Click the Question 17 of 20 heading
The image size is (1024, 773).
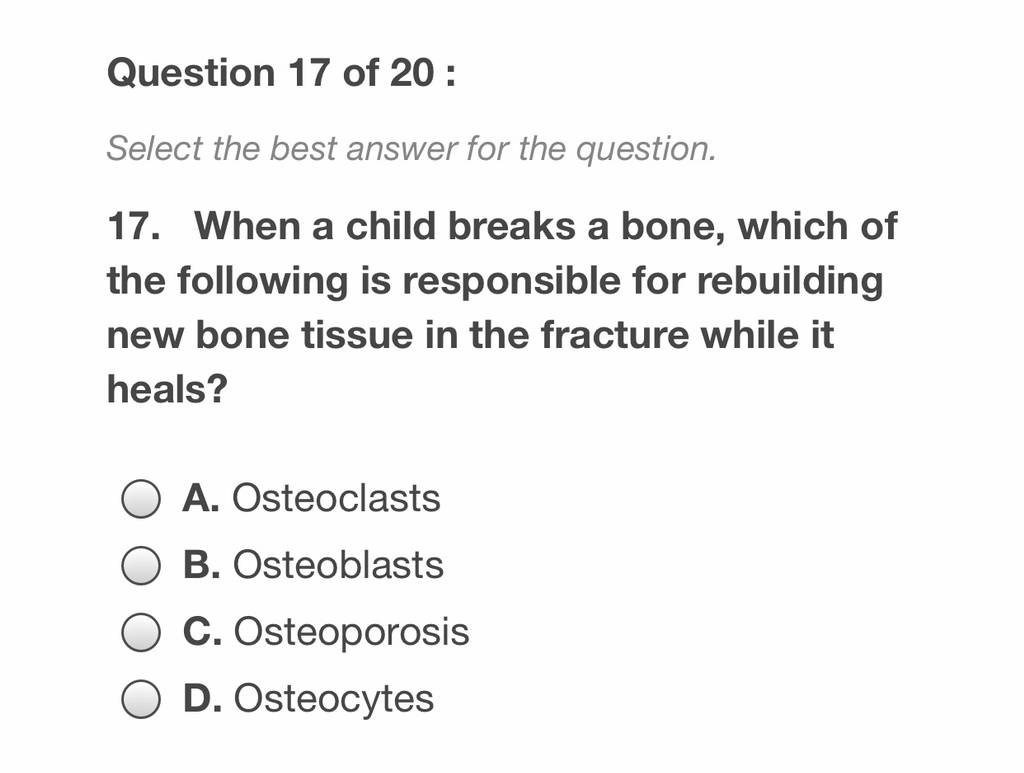pyautogui.click(x=281, y=72)
